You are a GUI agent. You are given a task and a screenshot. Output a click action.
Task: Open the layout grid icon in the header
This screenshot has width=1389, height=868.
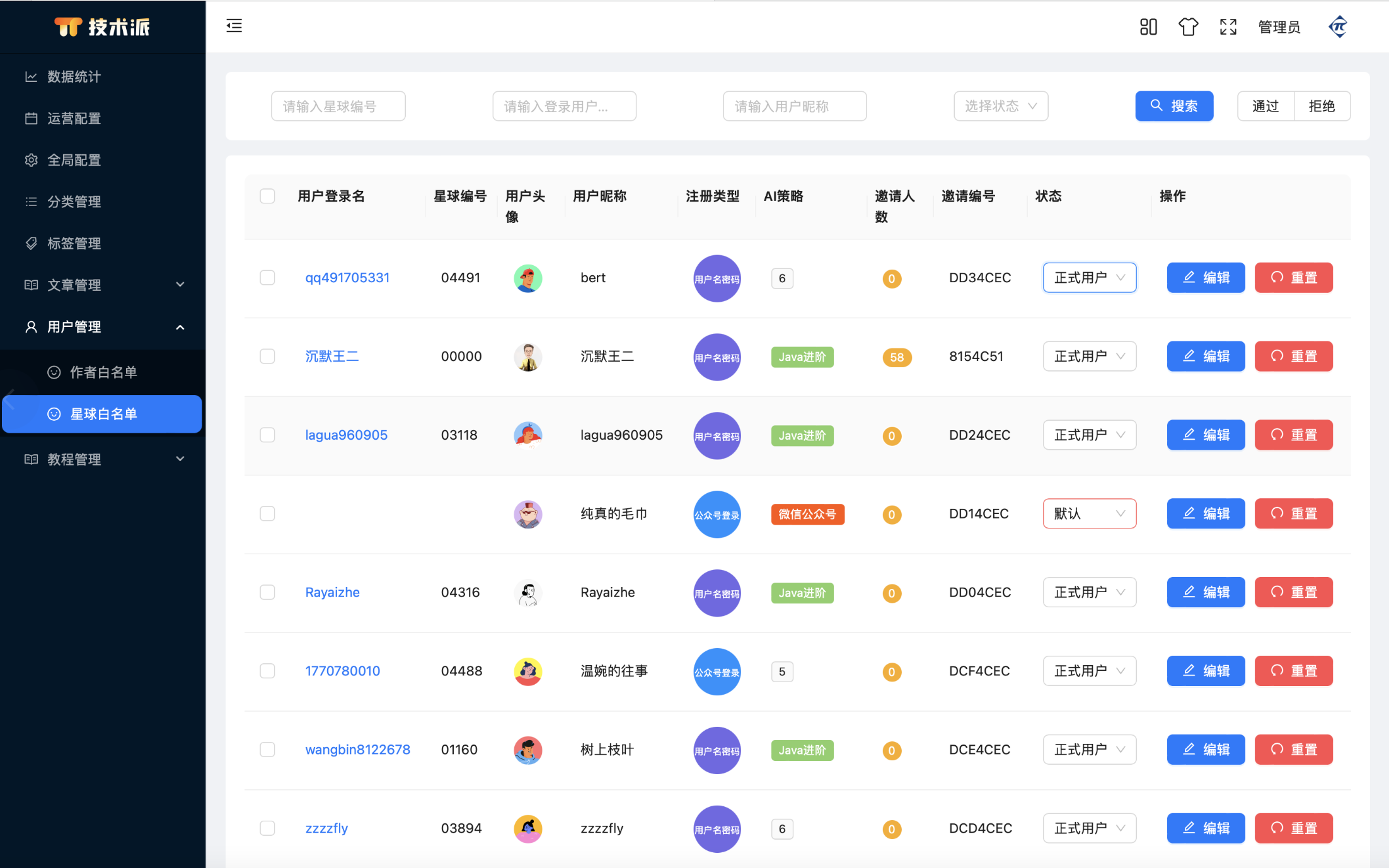[x=1148, y=27]
